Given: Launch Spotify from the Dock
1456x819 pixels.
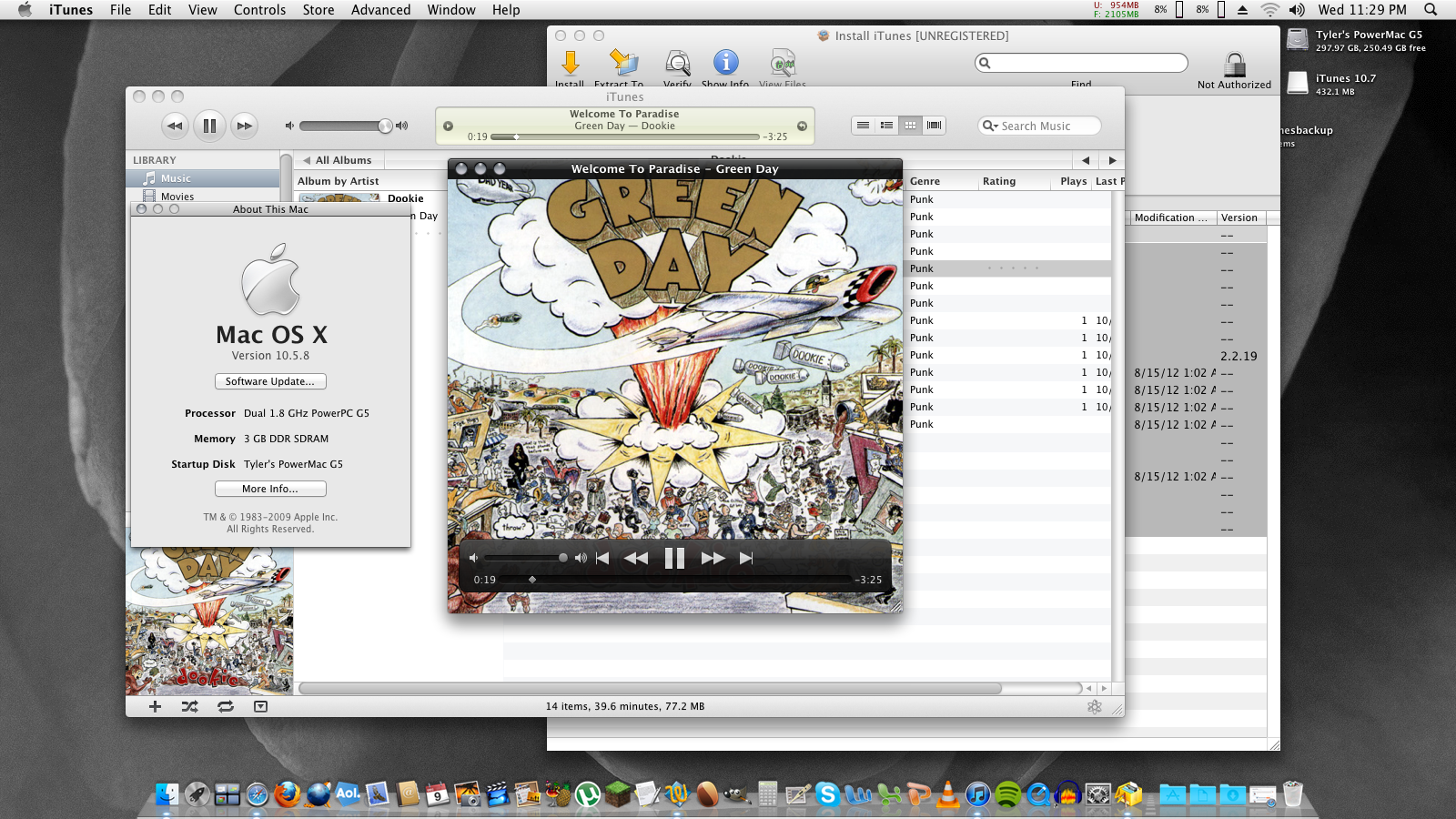Looking at the screenshot, I should (1007, 794).
